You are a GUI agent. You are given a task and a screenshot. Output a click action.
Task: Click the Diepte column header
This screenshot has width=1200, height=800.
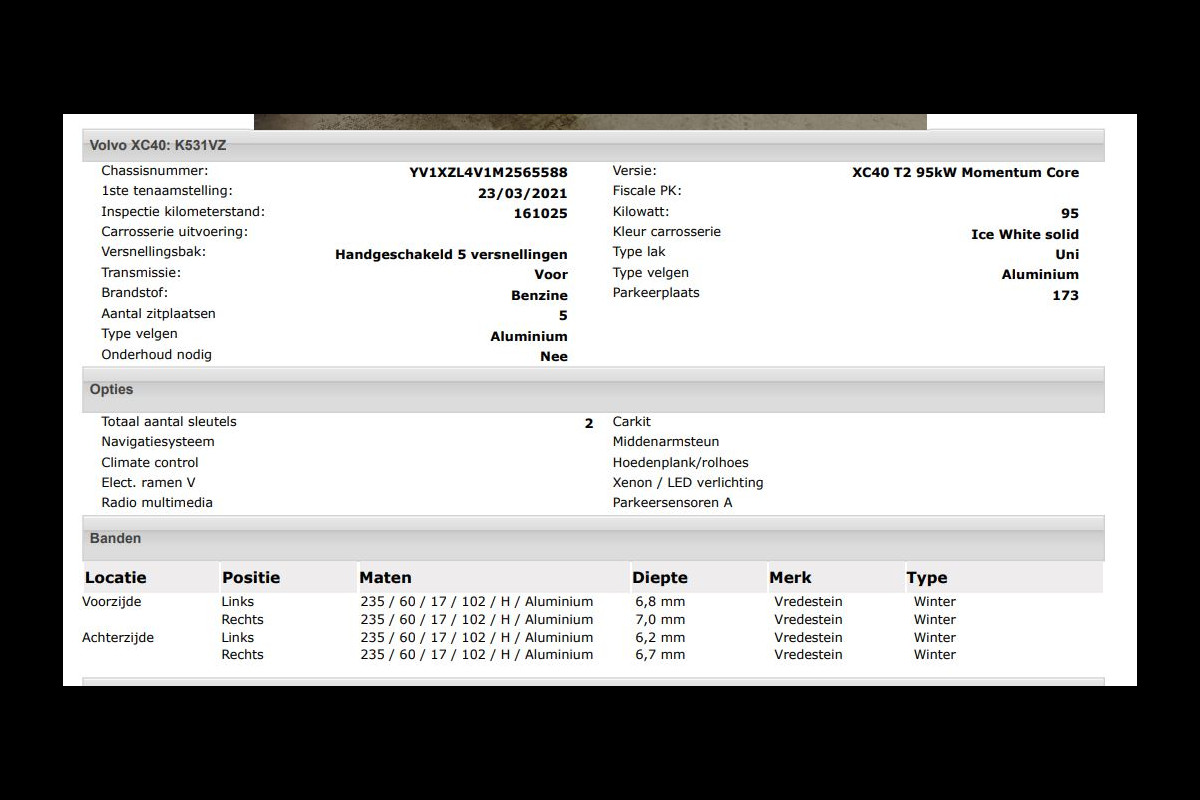(x=659, y=577)
